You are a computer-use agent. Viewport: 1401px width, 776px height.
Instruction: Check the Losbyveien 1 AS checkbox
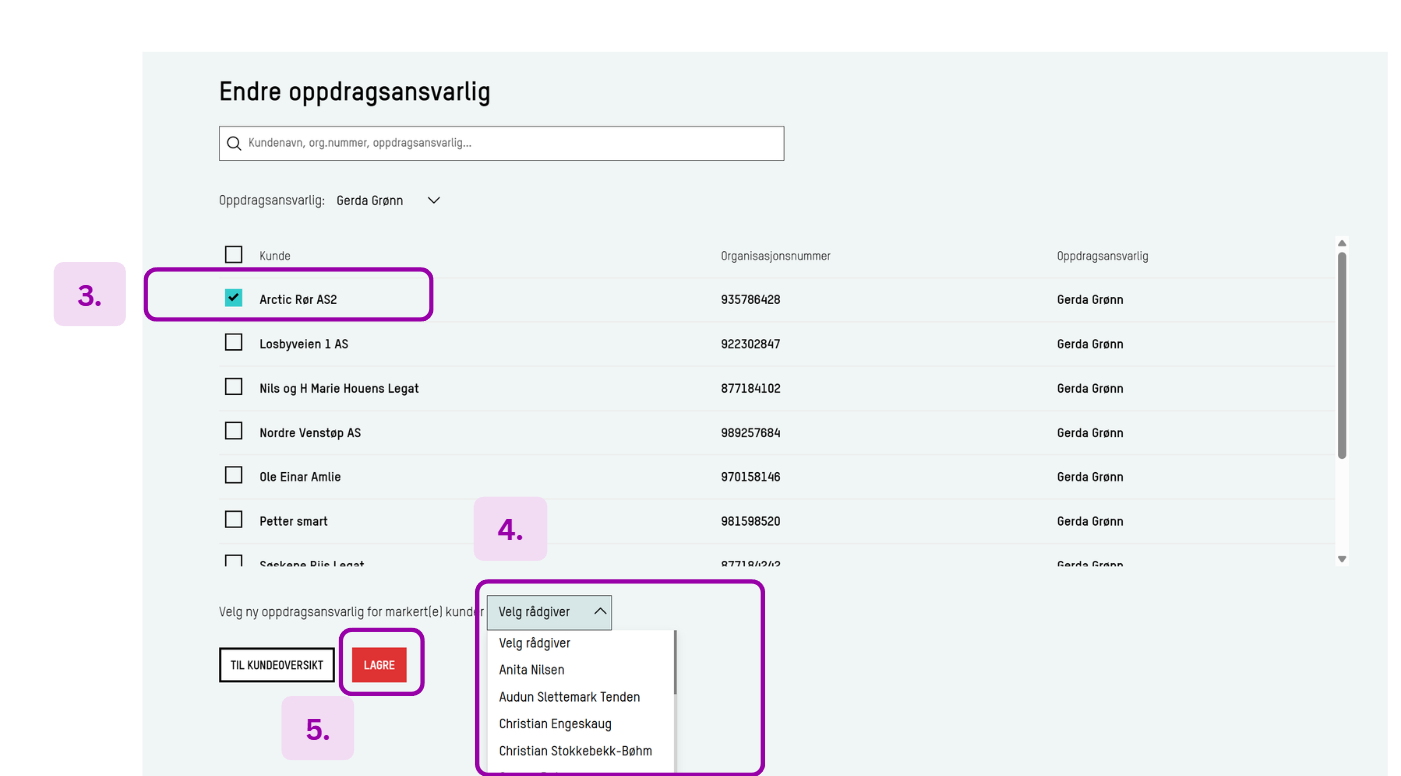pyautogui.click(x=234, y=342)
